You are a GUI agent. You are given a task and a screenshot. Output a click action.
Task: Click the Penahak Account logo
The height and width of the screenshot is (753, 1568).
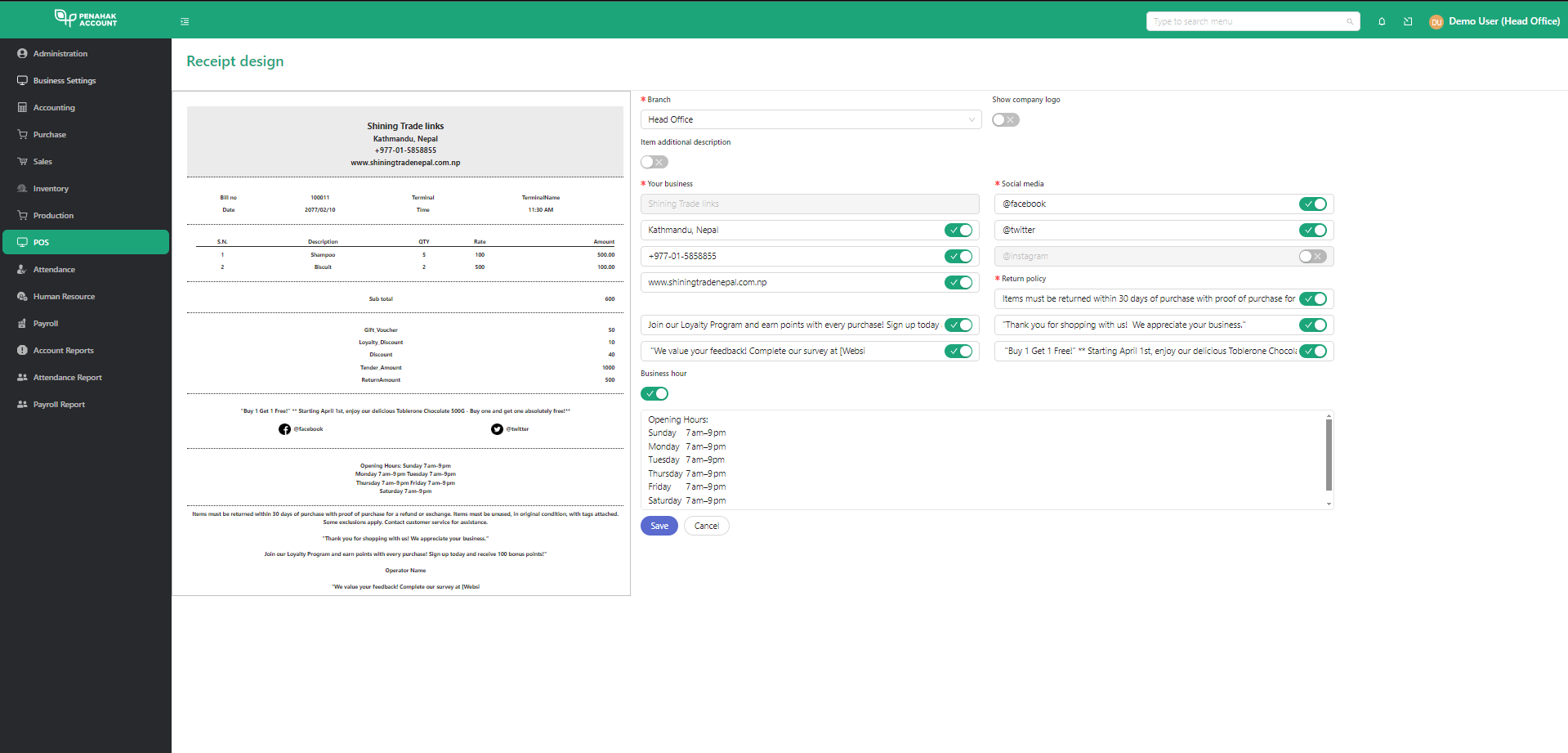(x=86, y=19)
